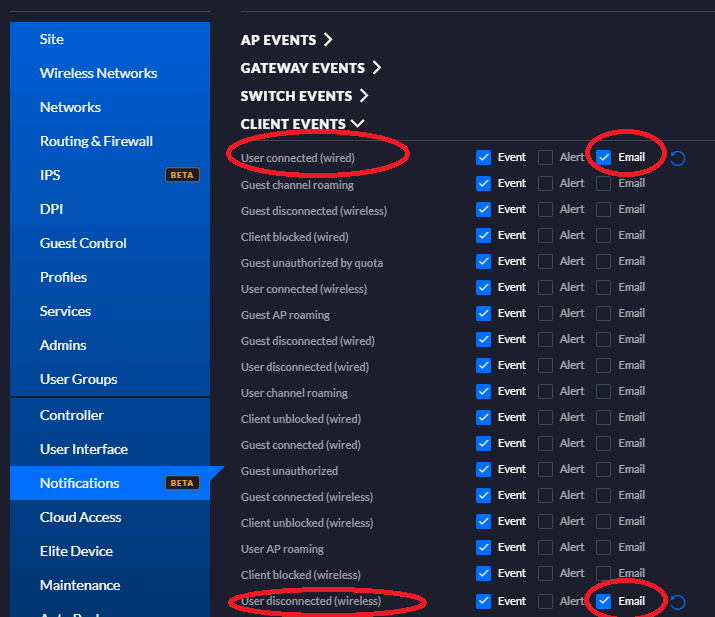
Task: Expand the Switch Events section
Action: (305, 96)
